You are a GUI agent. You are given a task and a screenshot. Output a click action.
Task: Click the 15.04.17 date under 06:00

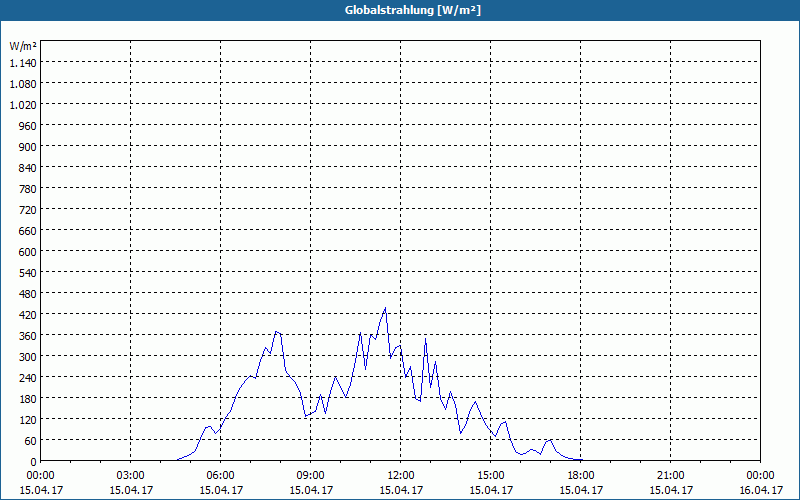[220, 490]
